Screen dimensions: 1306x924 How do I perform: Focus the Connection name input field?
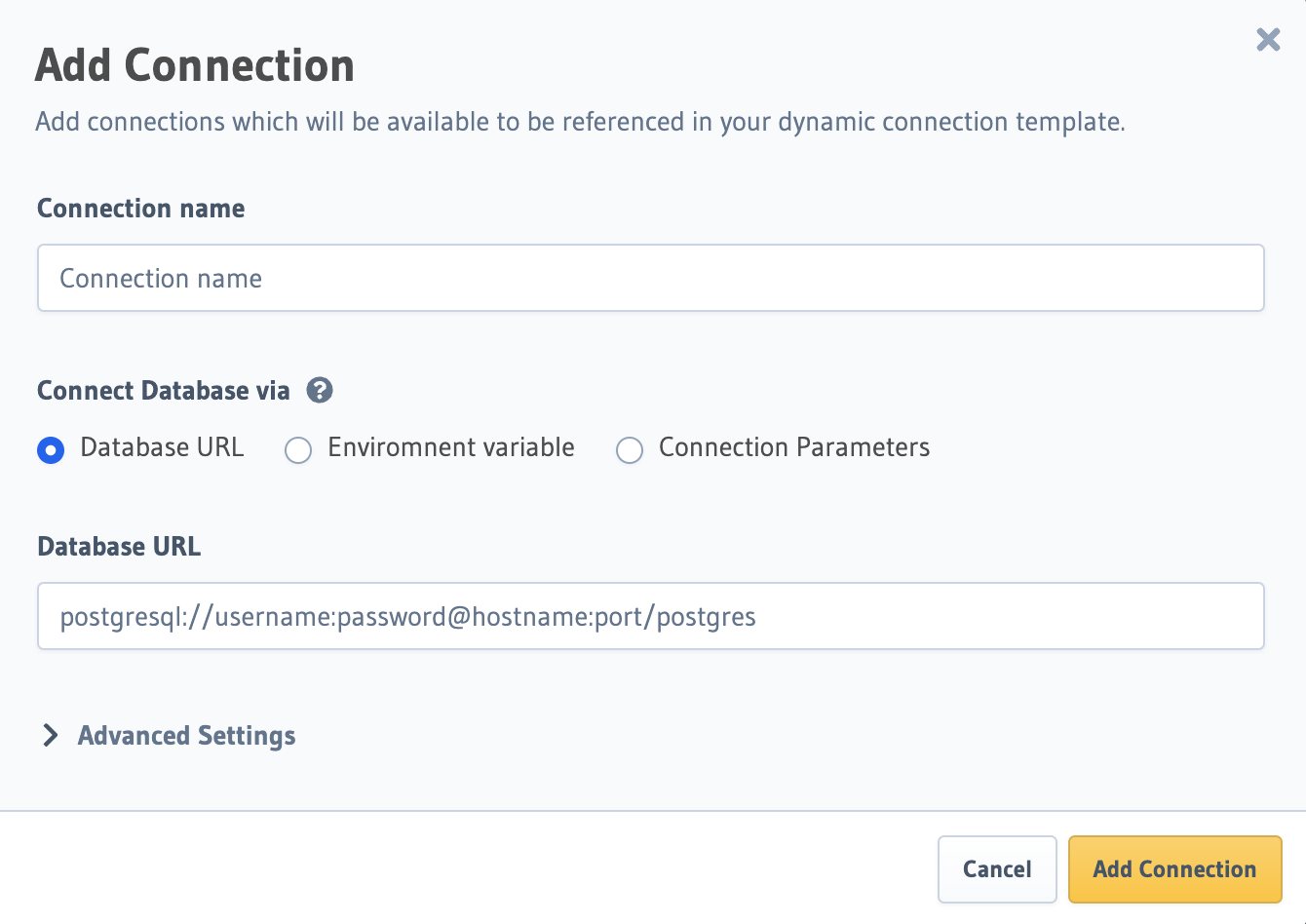(x=650, y=279)
